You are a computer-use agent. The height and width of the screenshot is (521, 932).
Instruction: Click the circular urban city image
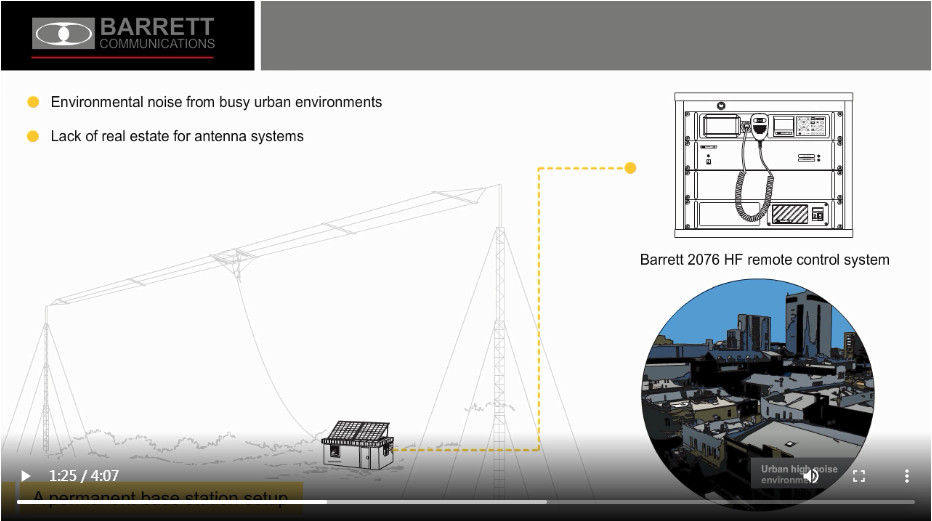click(758, 393)
